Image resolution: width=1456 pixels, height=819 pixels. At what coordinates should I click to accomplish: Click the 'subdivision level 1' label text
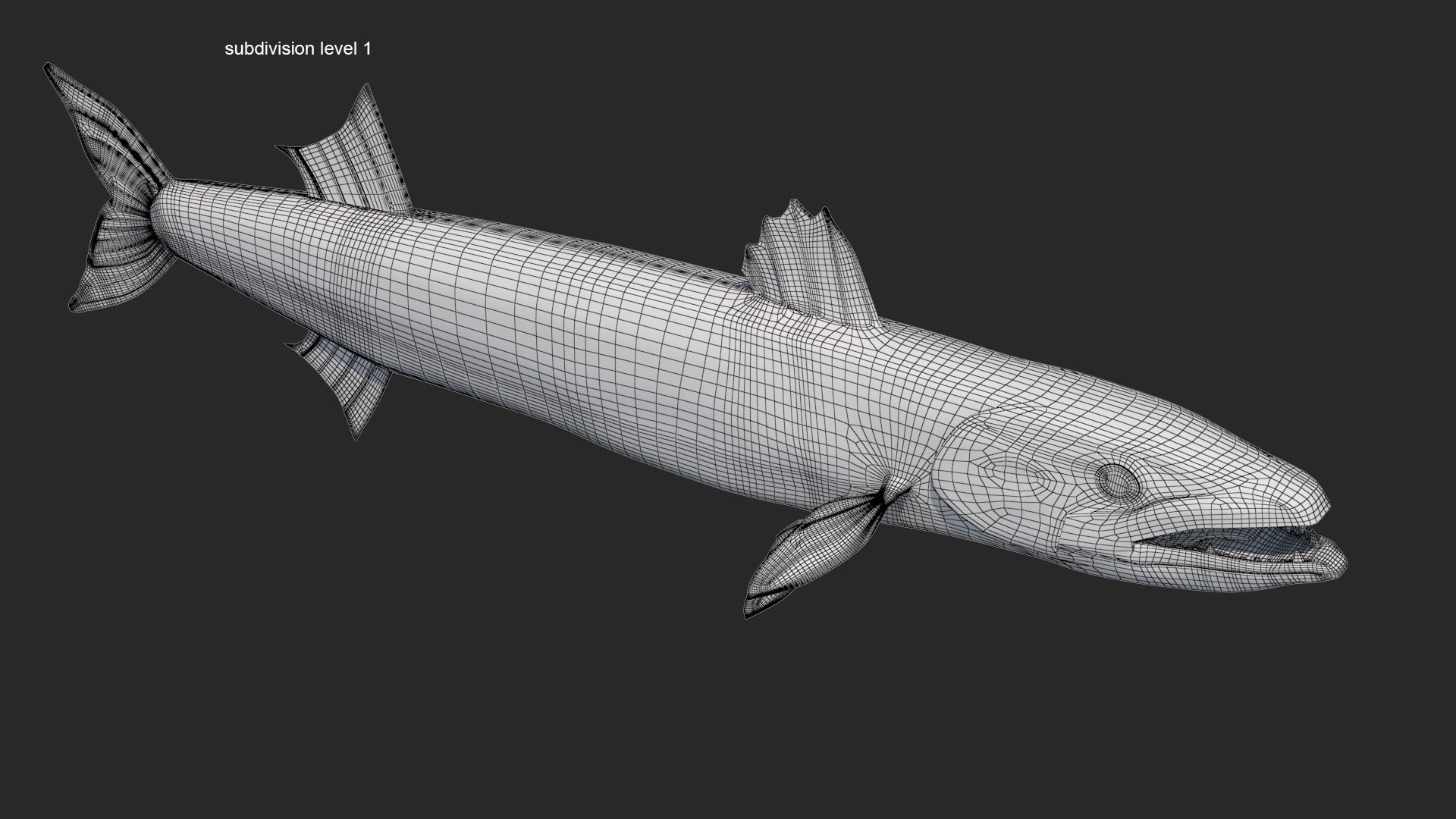[298, 49]
